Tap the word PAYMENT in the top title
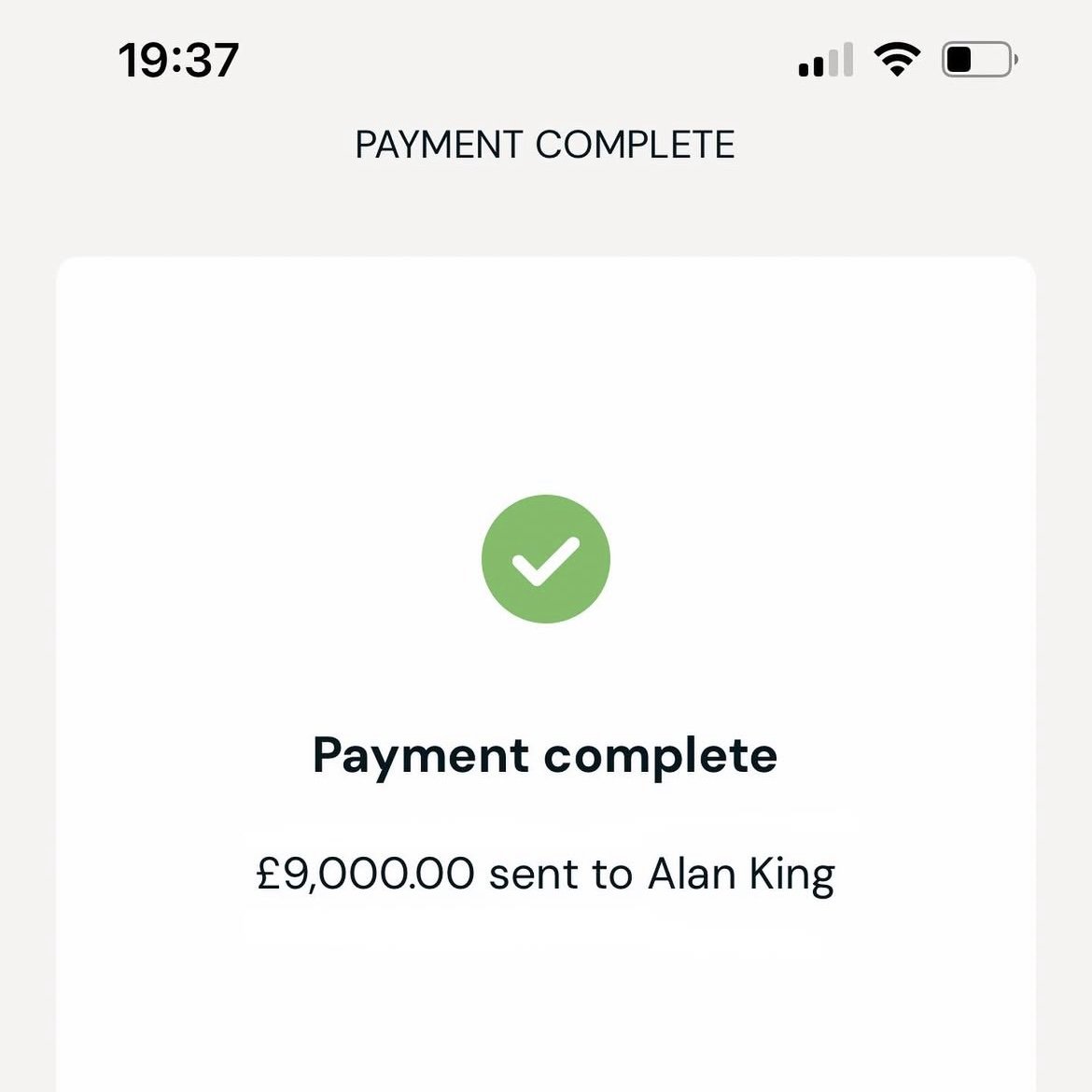The width and height of the screenshot is (1092, 1092). pos(439,145)
